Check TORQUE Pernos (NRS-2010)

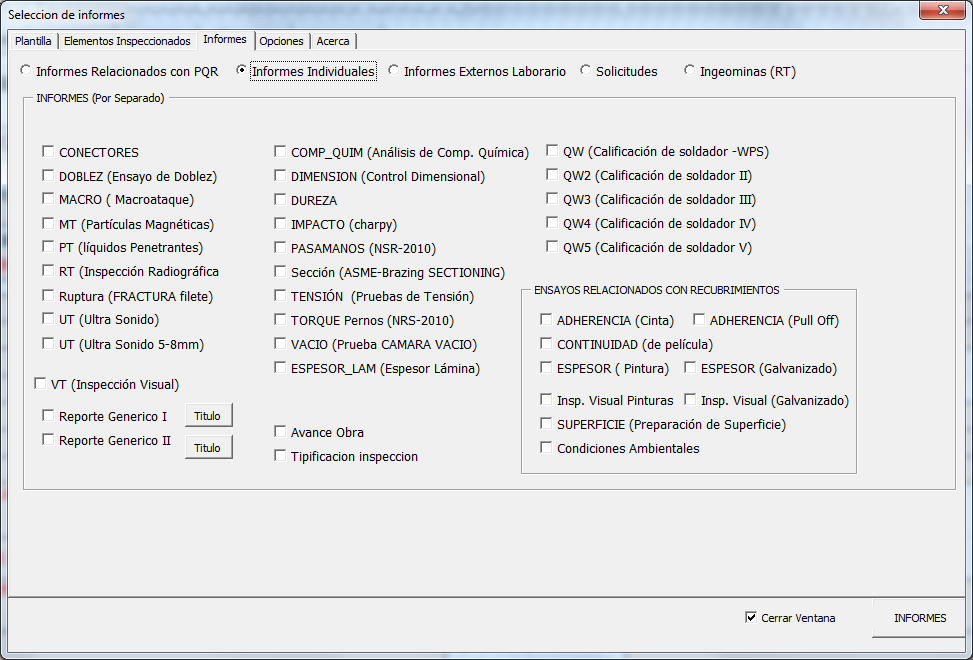click(280, 320)
